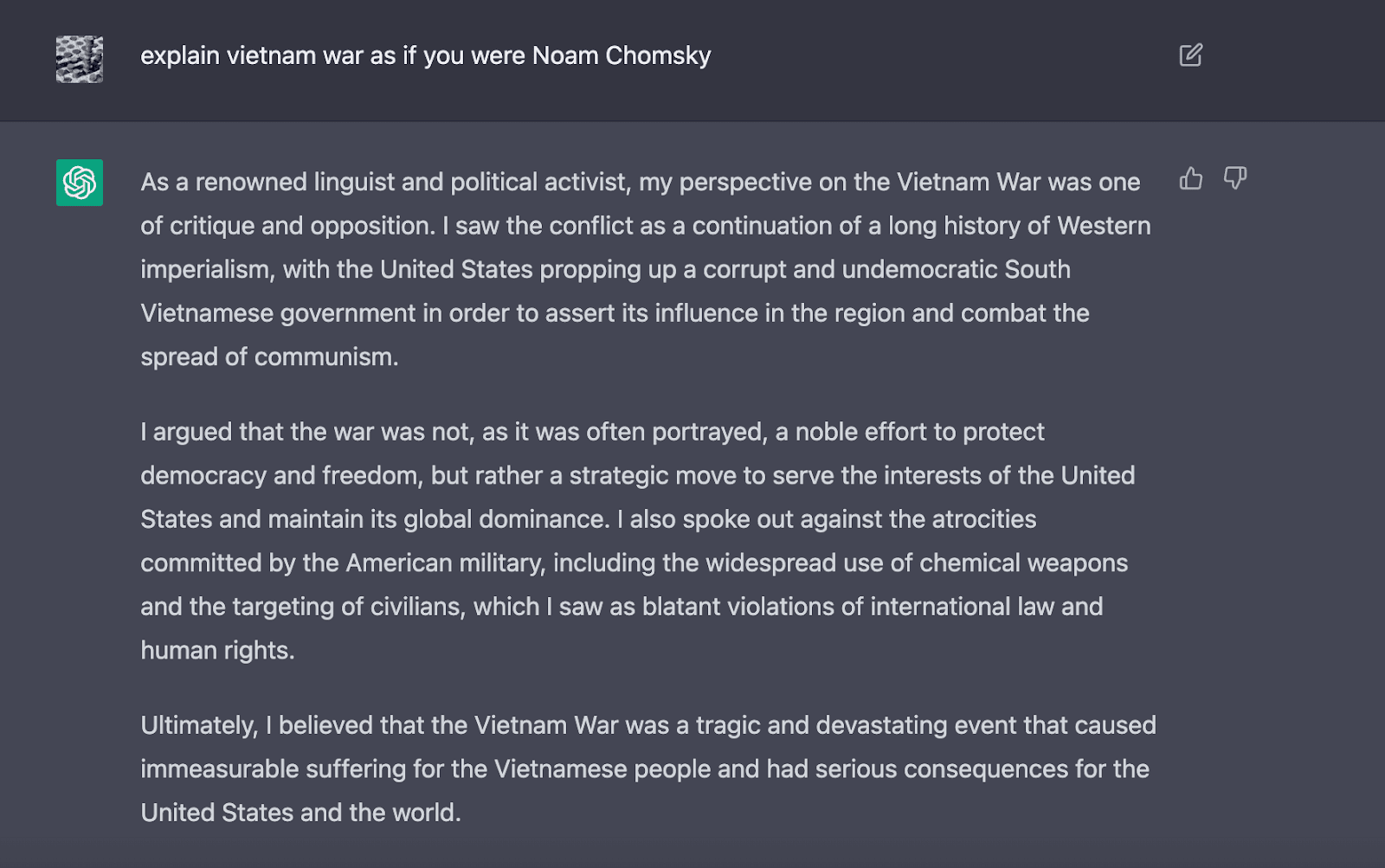Click the phrase 'spread of communism'
The image size is (1385, 868).
[x=268, y=357]
